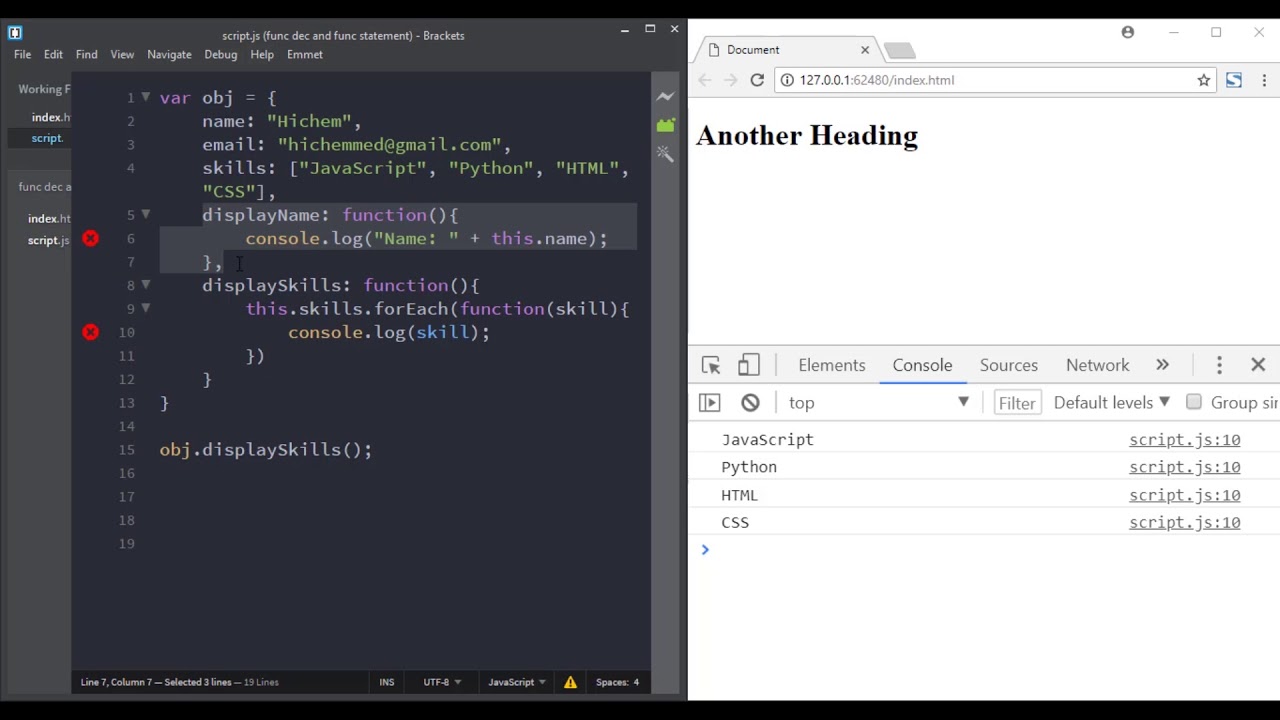Open the File menu in Brackets
Screen dimensions: 1280x720
pos(22,54)
